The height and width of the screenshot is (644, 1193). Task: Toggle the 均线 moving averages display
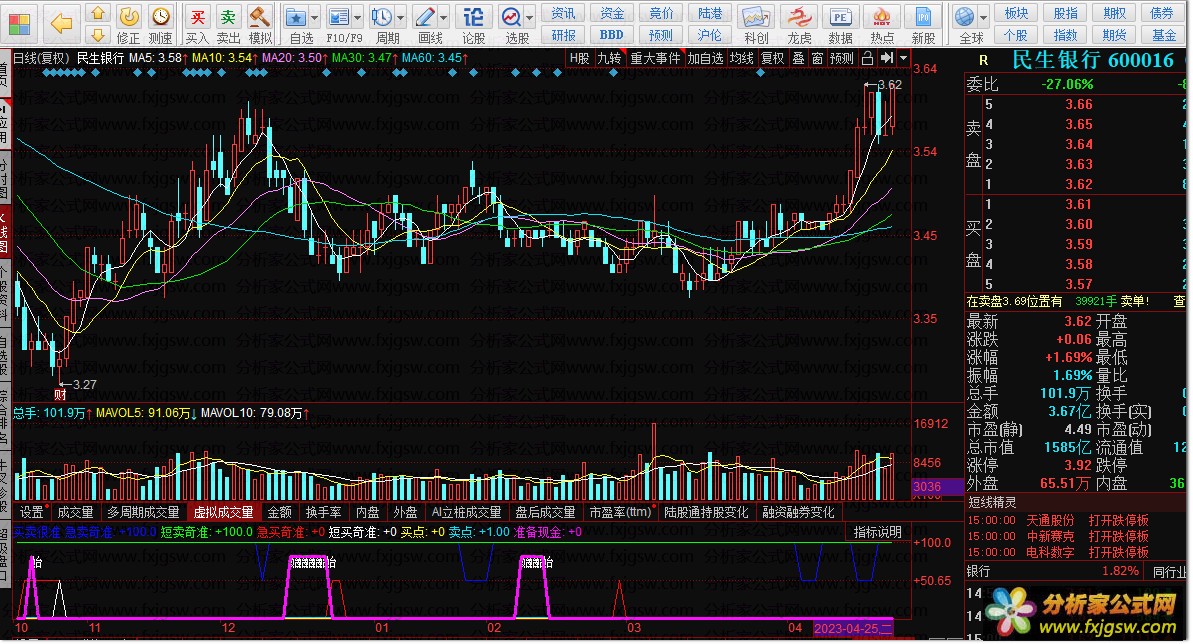[742, 58]
